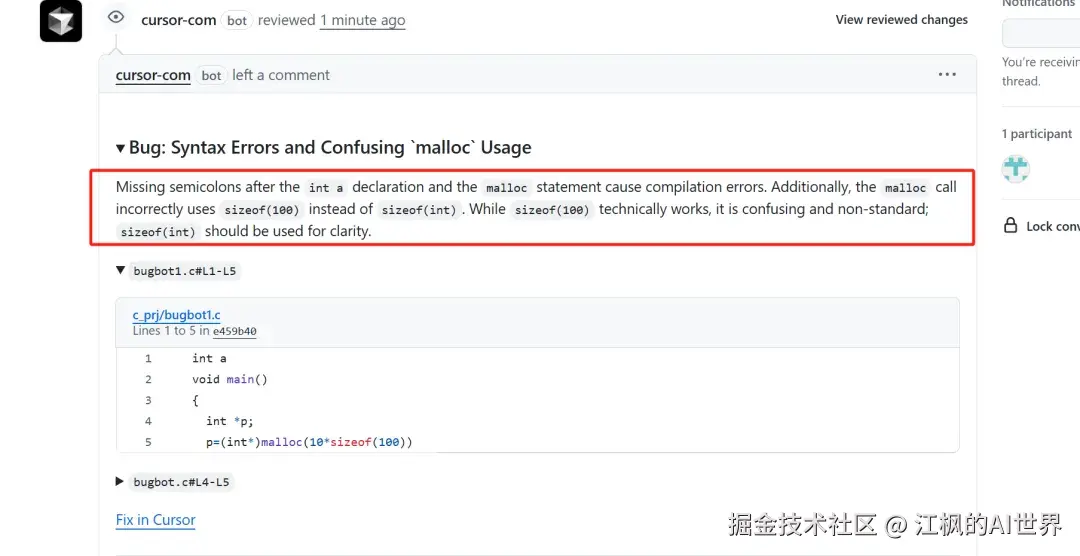Image resolution: width=1080 pixels, height=556 pixels.
Task: Click line number 1 in code snippet
Action: tap(148, 358)
